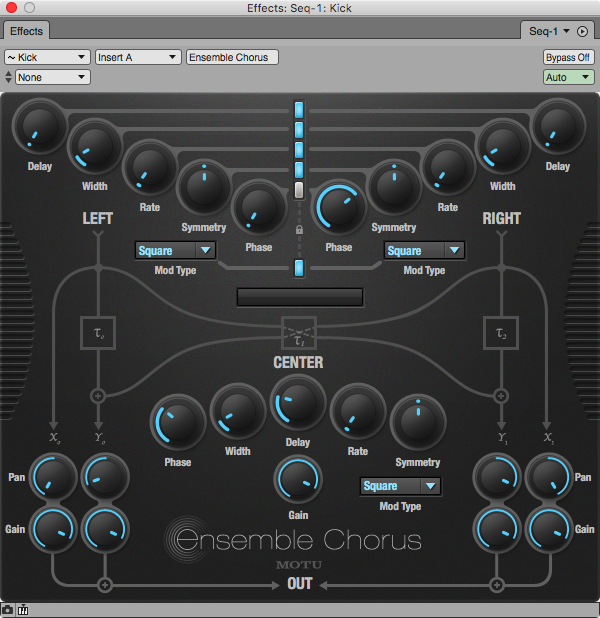Toggle the Width link switch
Viewport: 600px width, 618px height.
pyautogui.click(x=299, y=130)
